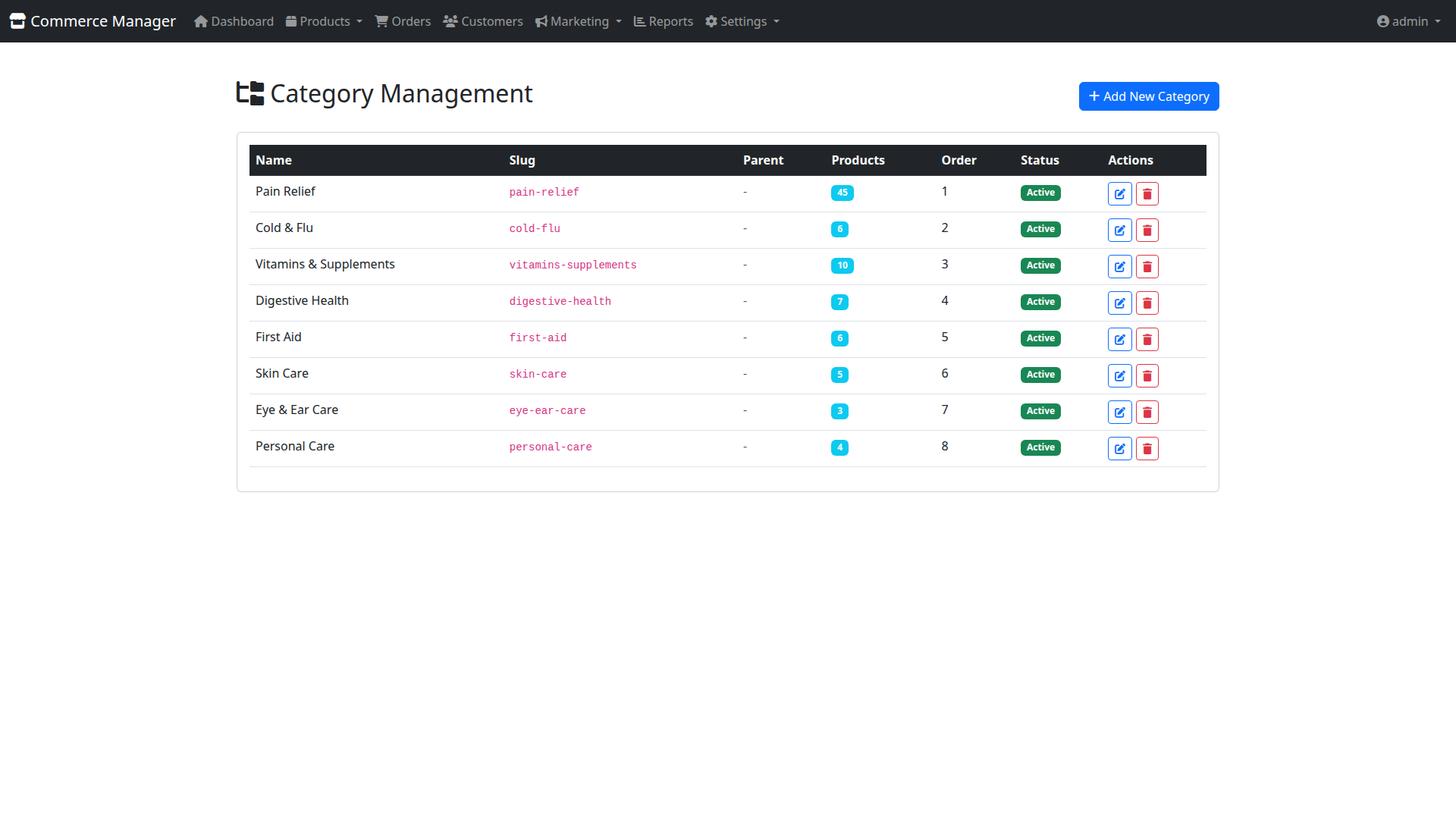Click the Commerce Manager logo icon

tap(17, 20)
